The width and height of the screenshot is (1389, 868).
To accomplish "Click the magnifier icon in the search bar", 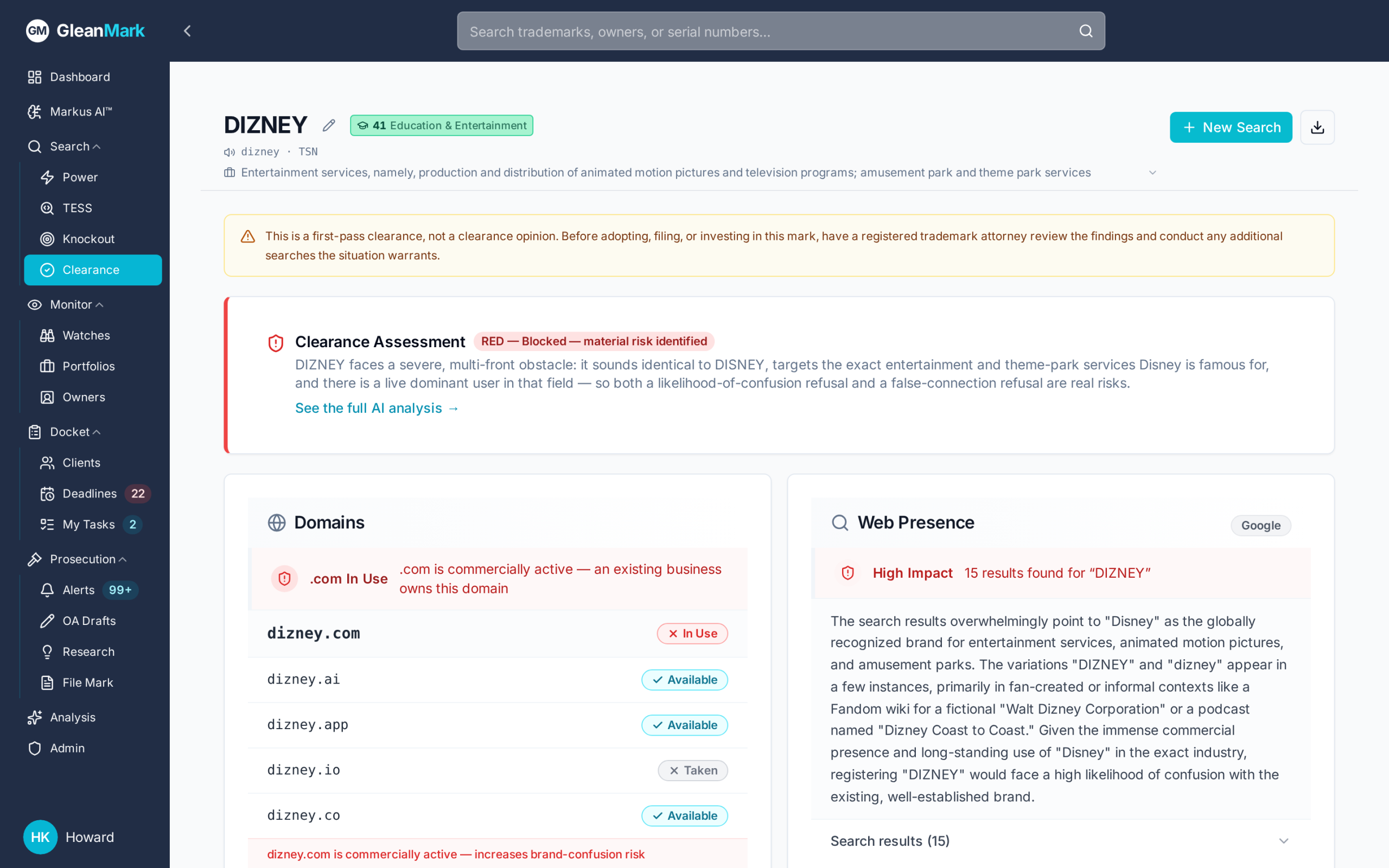I will pos(1085,31).
